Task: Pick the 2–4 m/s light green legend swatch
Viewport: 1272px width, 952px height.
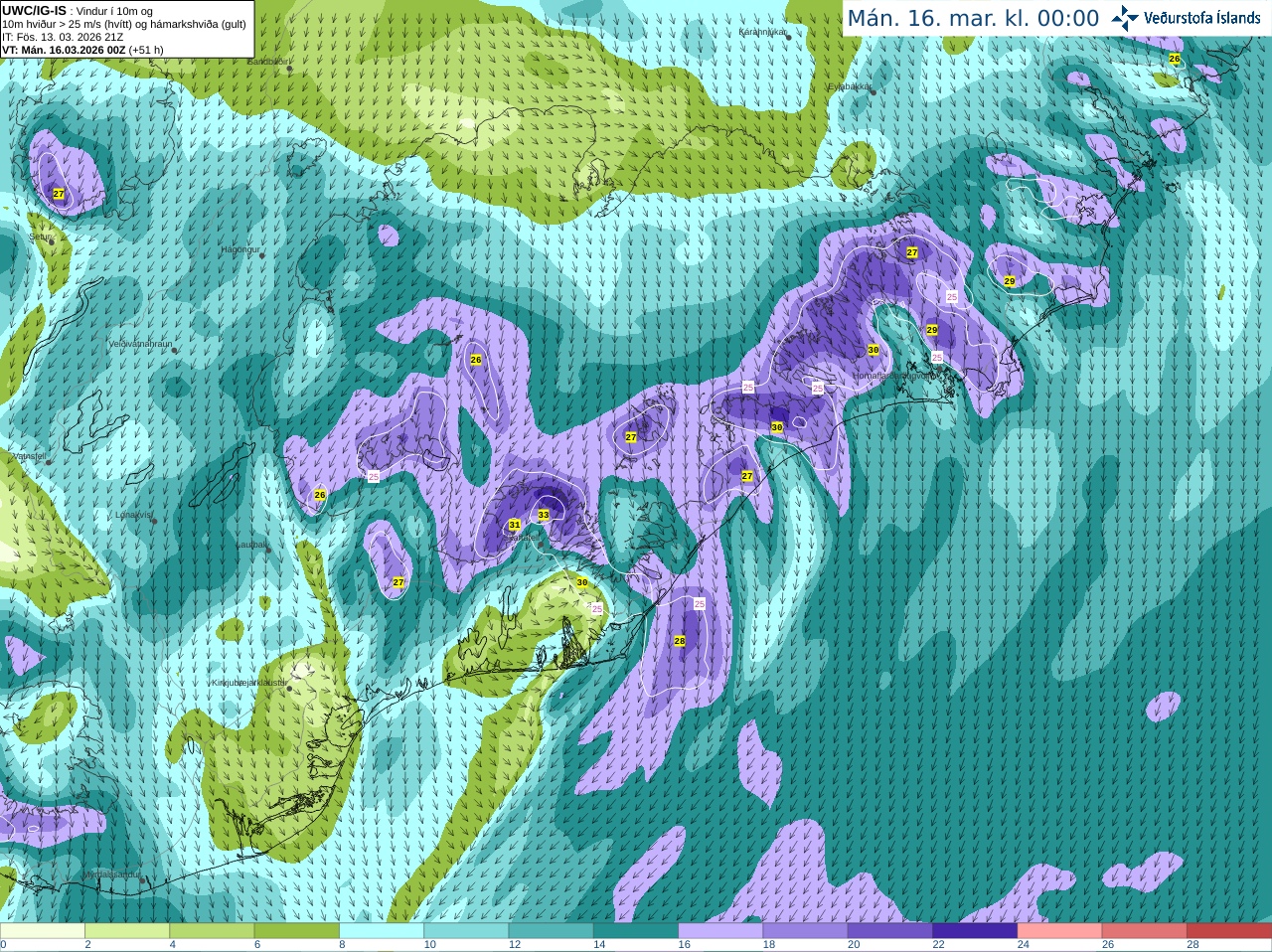Action: pos(127,931)
